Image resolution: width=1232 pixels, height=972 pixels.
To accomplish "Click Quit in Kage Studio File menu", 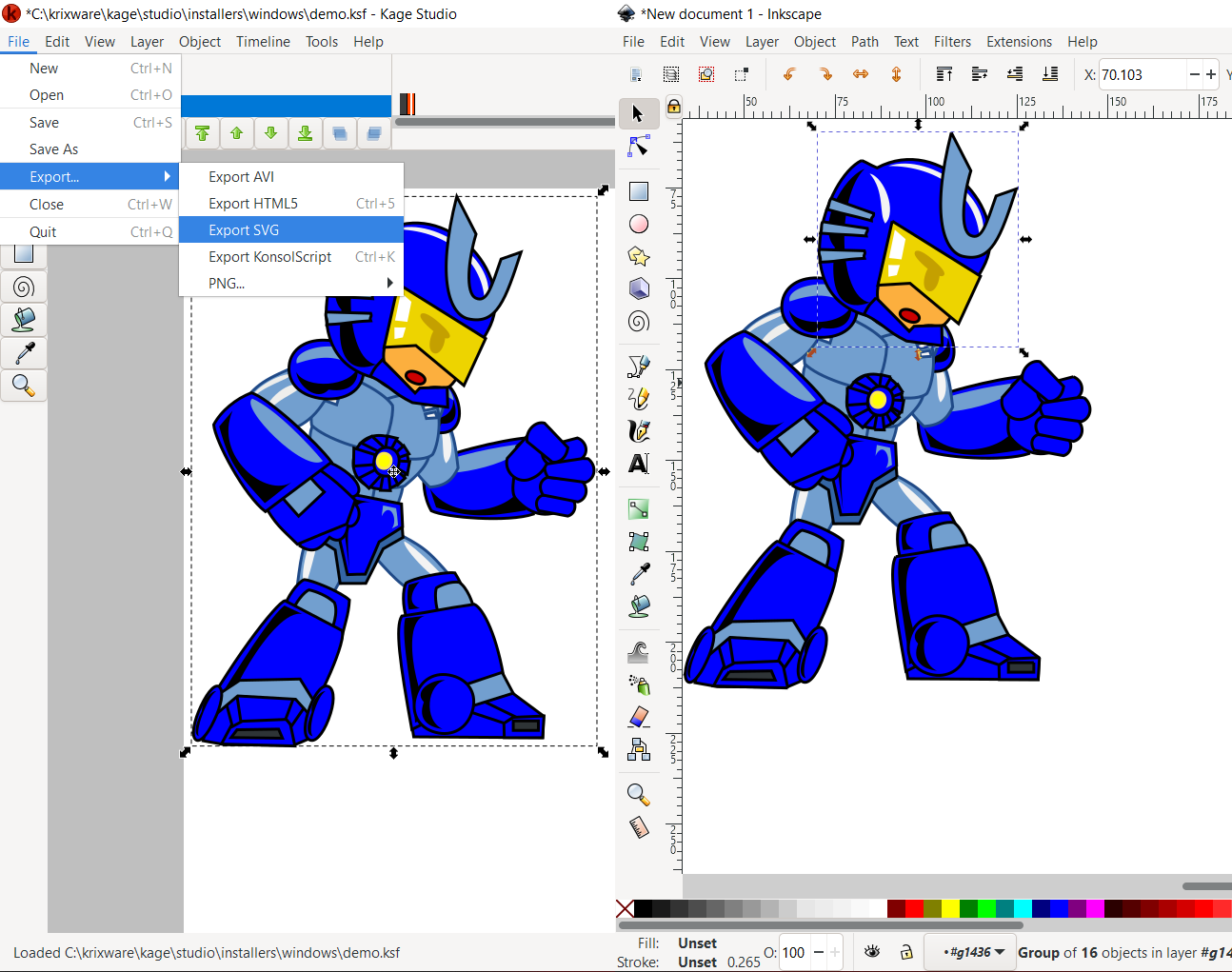I will tap(90, 231).
